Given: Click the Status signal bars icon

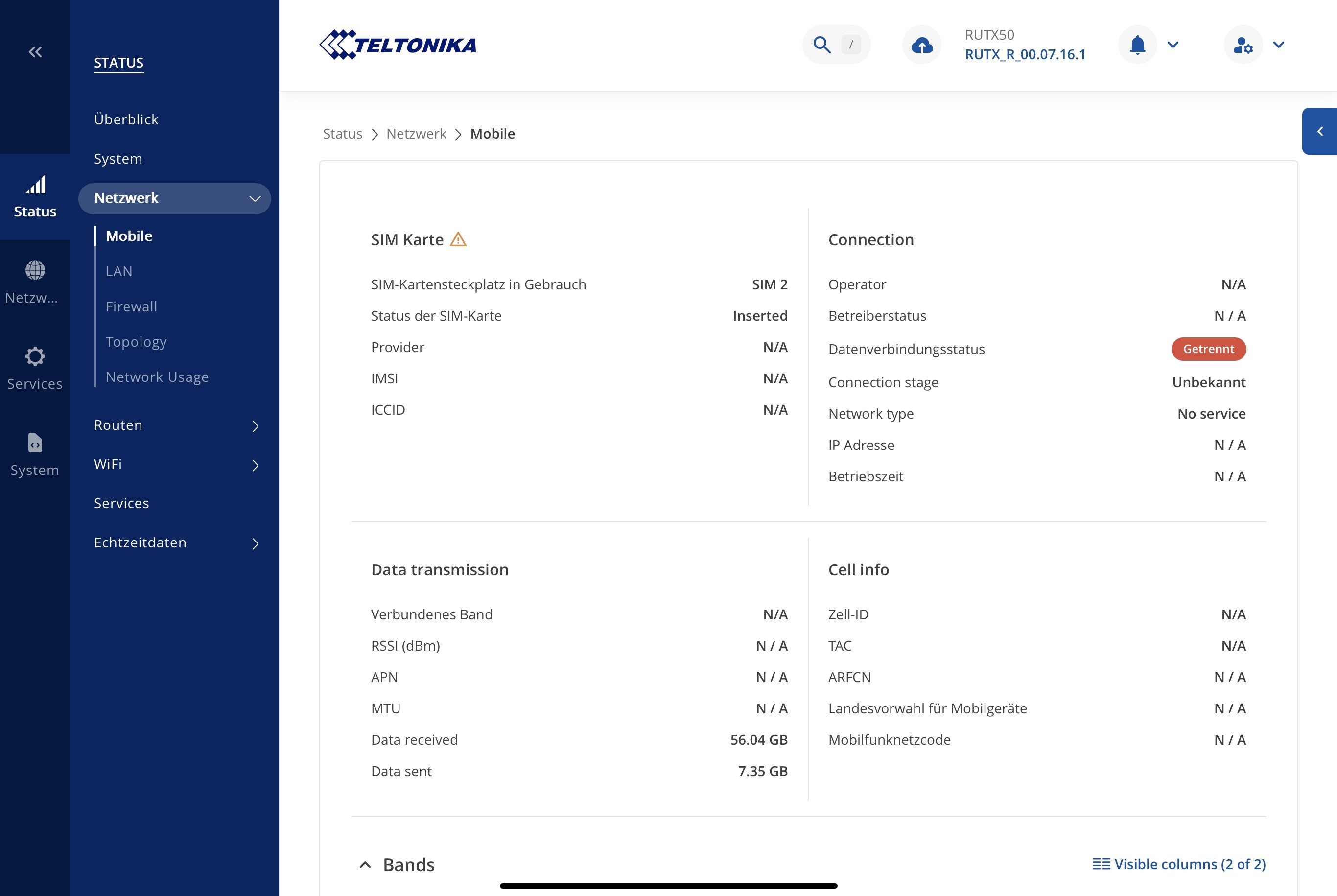Looking at the screenshot, I should click(35, 186).
